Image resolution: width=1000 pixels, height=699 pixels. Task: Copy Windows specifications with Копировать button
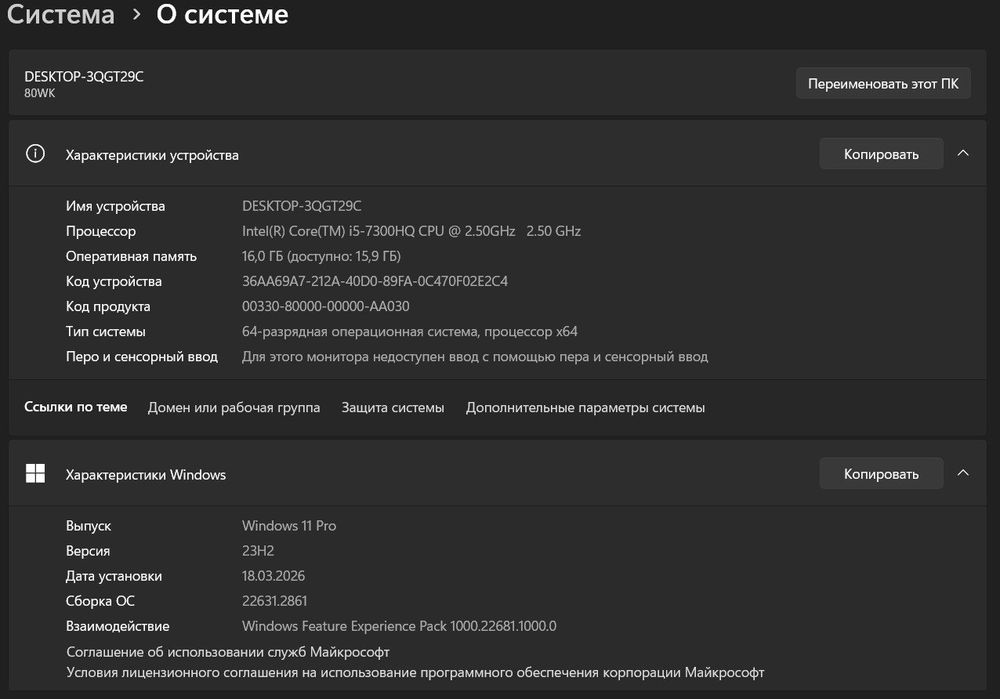click(x=881, y=474)
